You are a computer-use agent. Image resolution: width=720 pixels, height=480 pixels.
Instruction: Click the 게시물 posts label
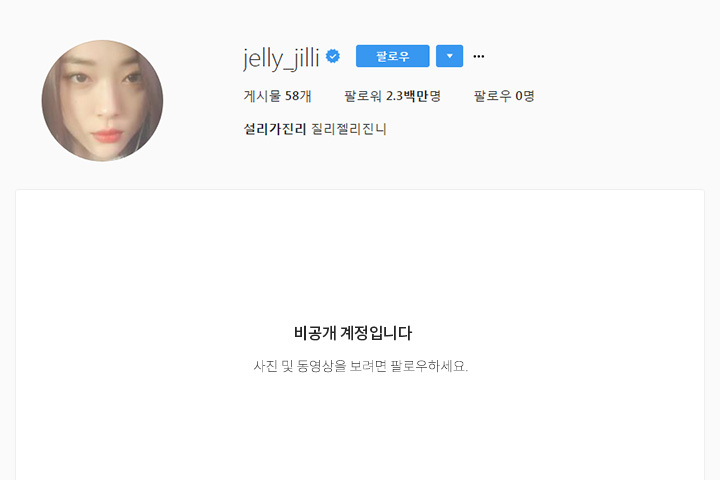(262, 96)
